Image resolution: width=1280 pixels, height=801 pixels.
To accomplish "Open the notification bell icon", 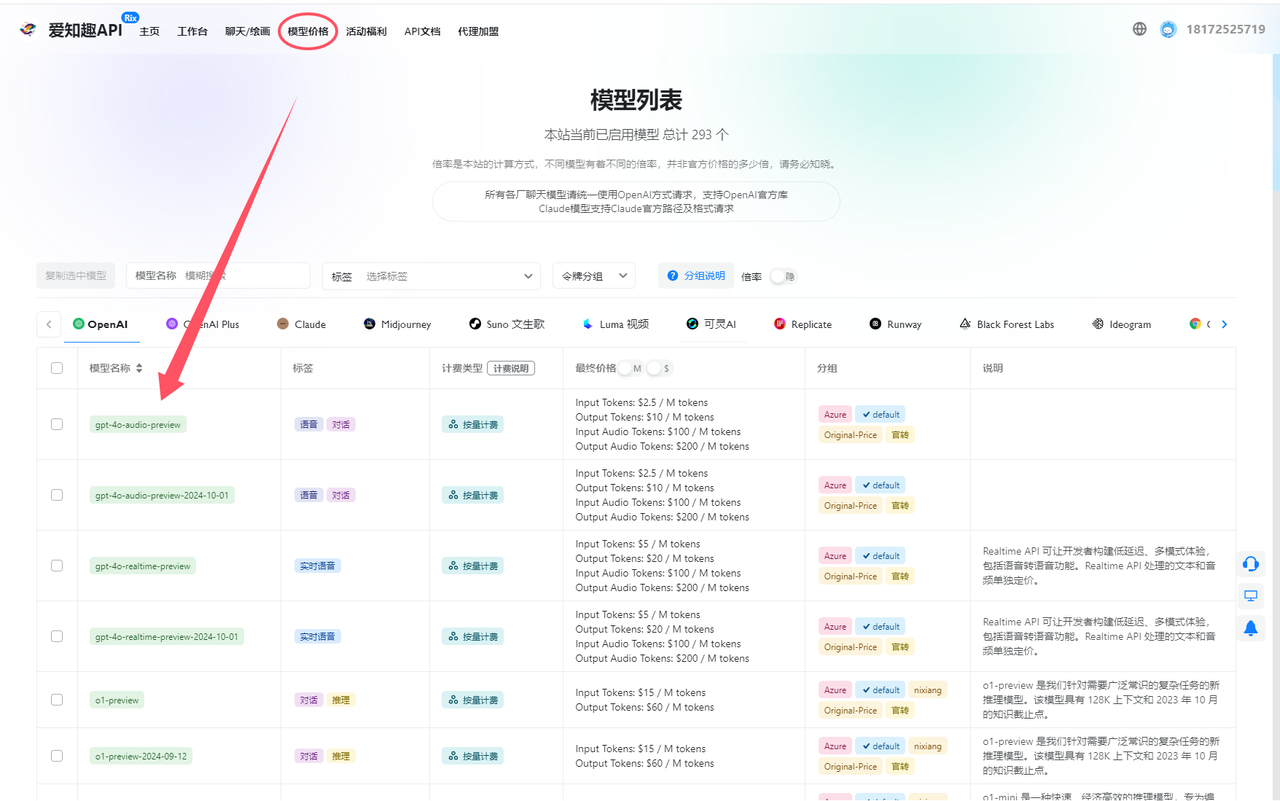I will click(1250, 628).
